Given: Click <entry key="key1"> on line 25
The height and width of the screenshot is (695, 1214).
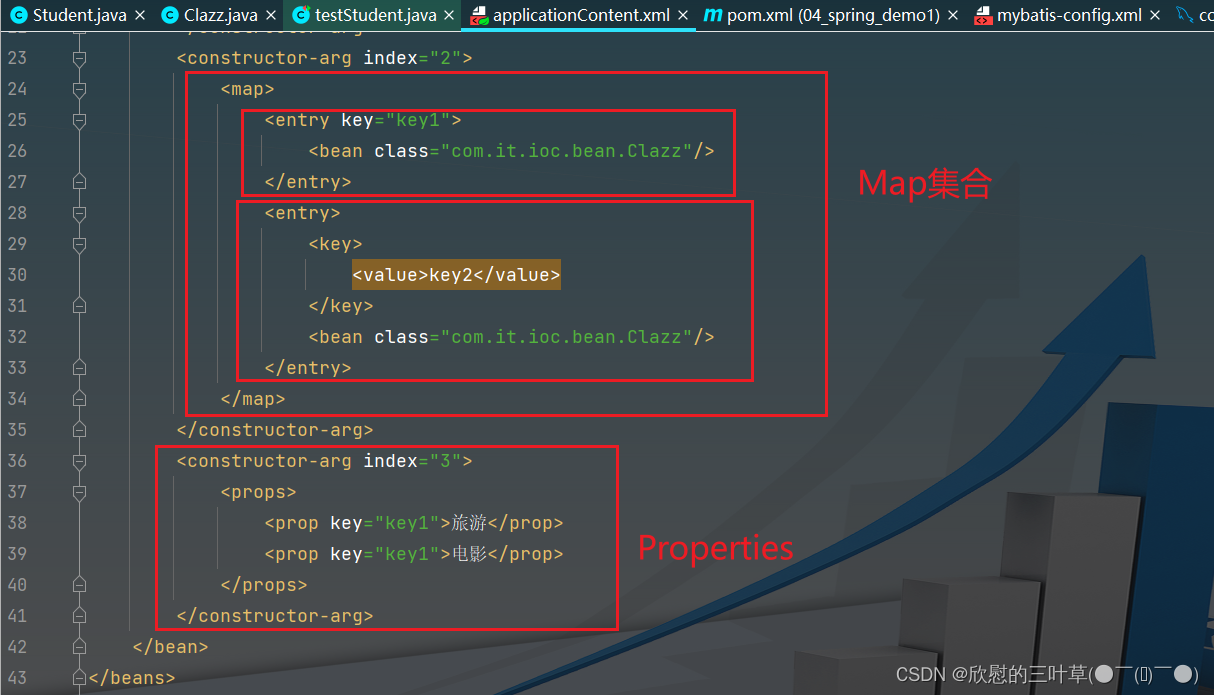Looking at the screenshot, I should click(362, 120).
